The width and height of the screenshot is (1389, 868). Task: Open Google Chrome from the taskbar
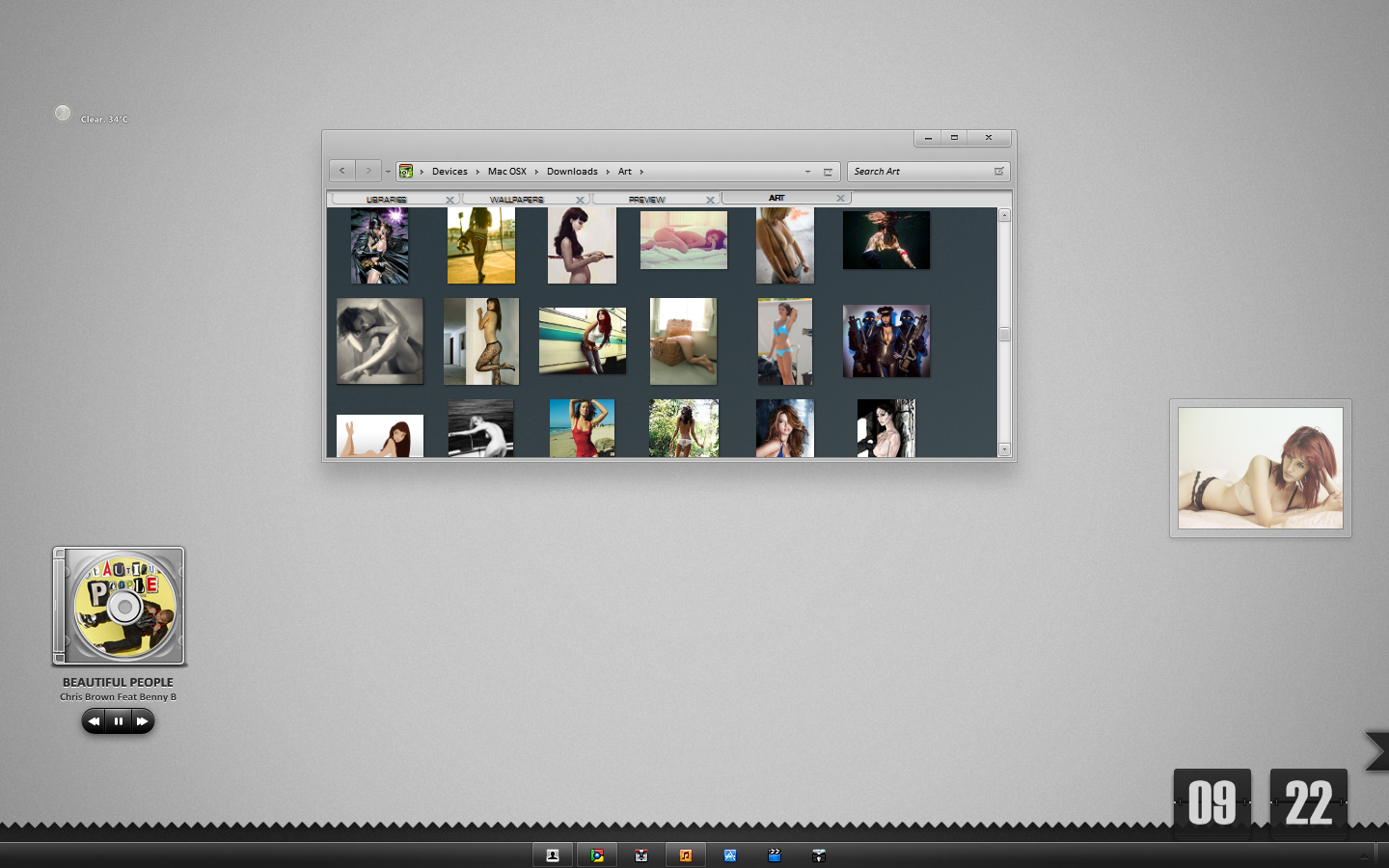tap(597, 855)
